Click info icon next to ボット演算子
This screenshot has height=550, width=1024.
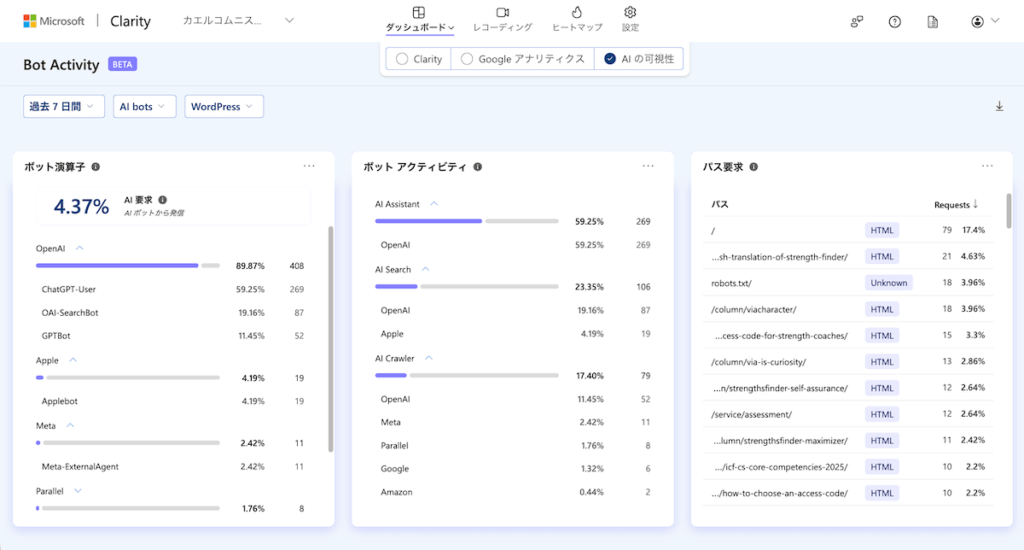[96, 167]
